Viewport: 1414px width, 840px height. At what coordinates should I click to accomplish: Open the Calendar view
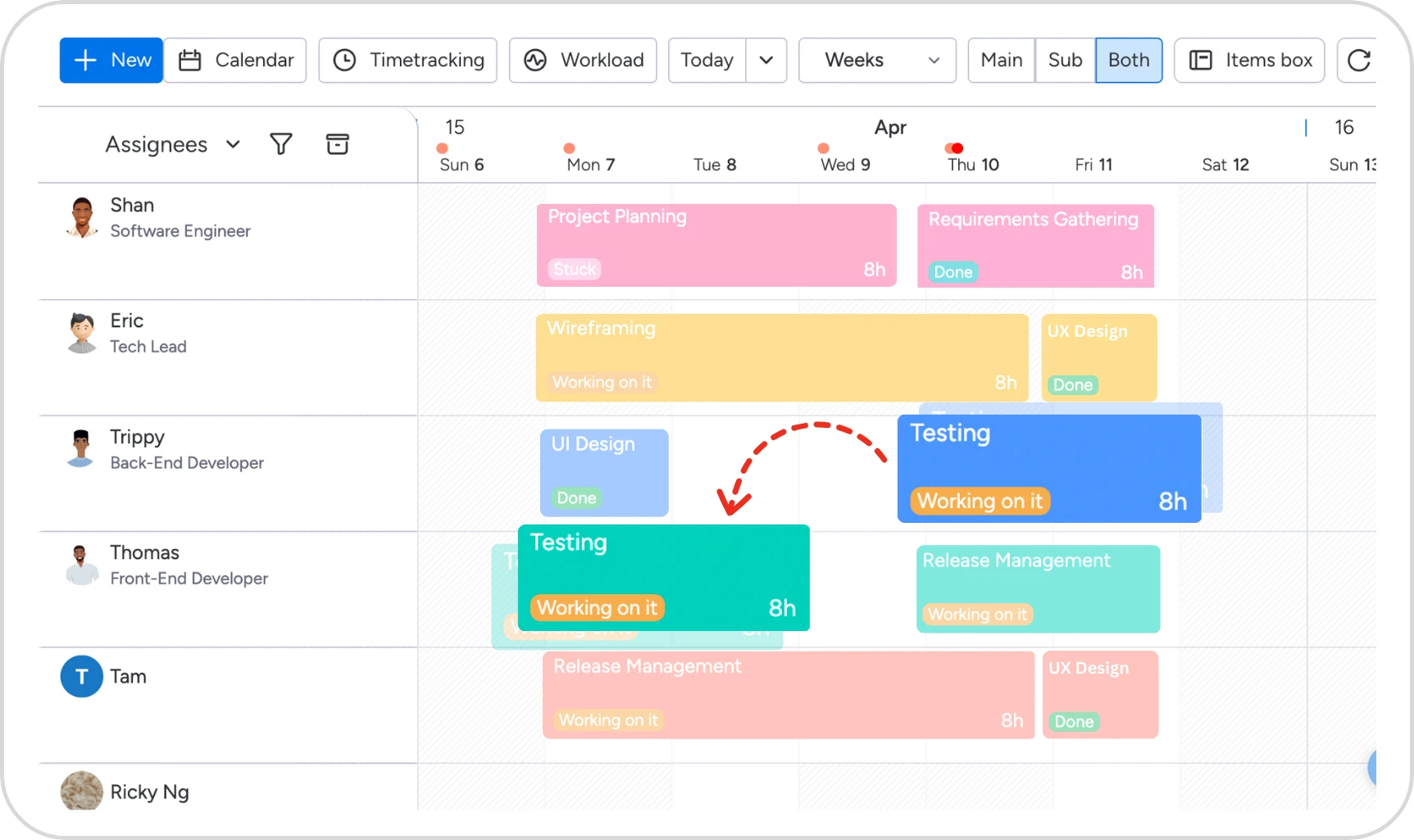pos(235,60)
